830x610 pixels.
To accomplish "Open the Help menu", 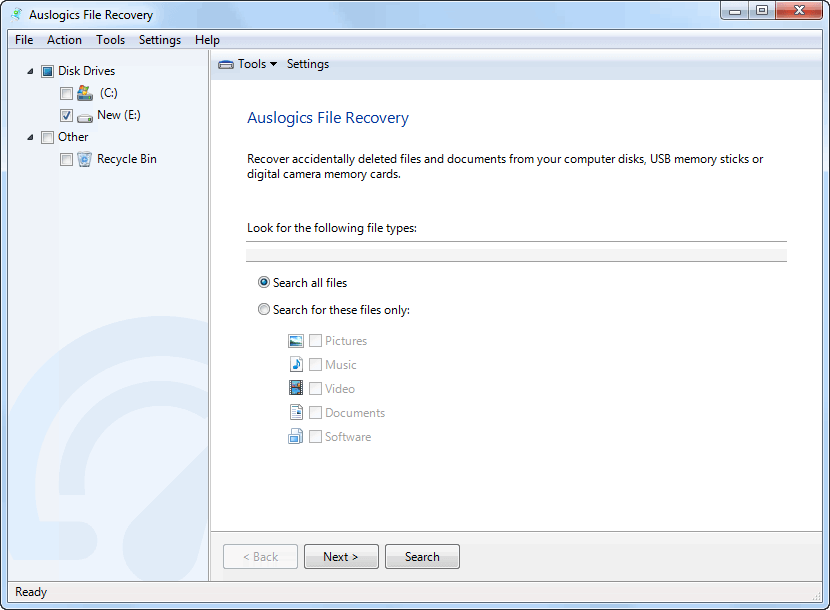I will coord(207,40).
